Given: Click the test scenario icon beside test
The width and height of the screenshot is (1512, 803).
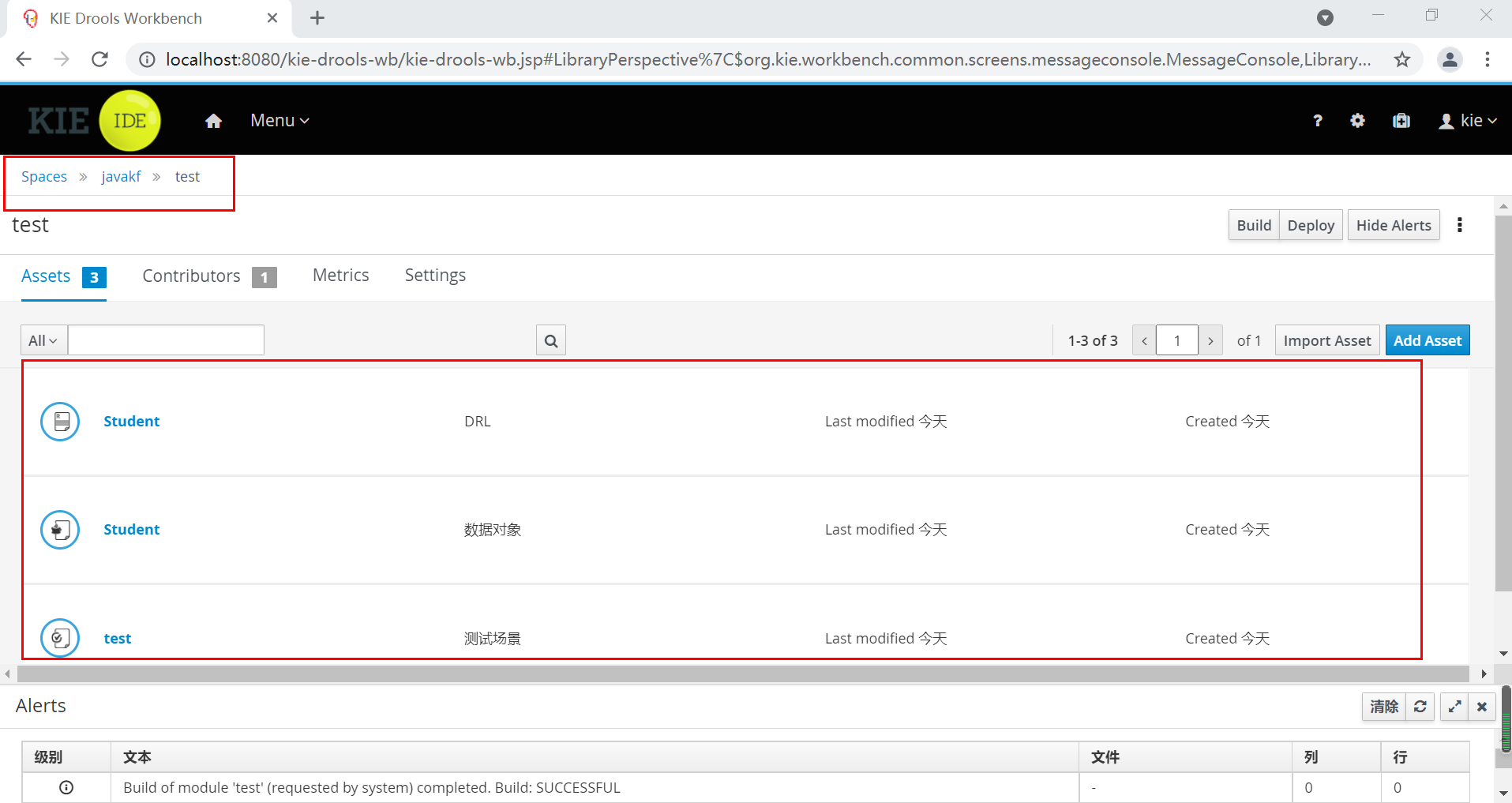Looking at the screenshot, I should click(59, 637).
